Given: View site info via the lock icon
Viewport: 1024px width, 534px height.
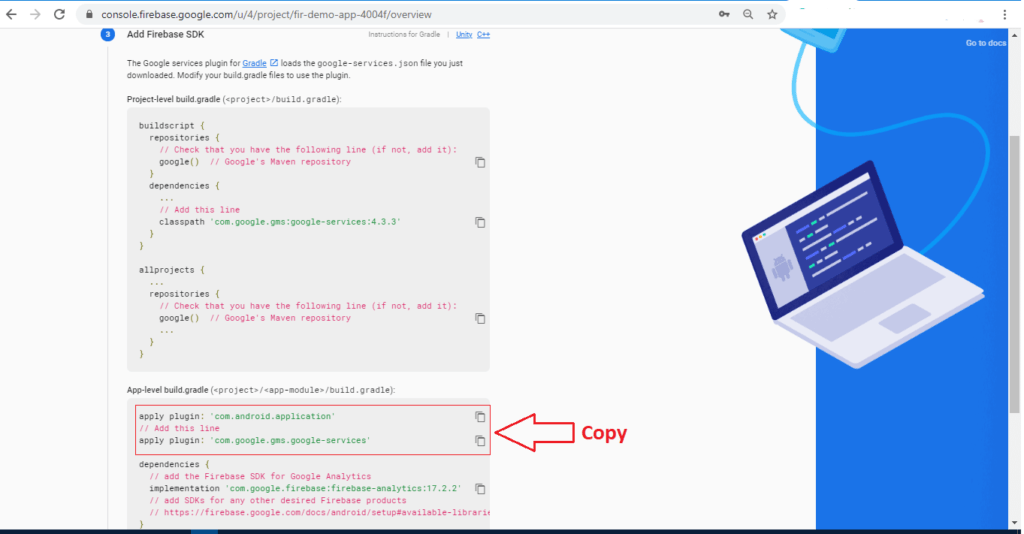Looking at the screenshot, I should [x=89, y=14].
